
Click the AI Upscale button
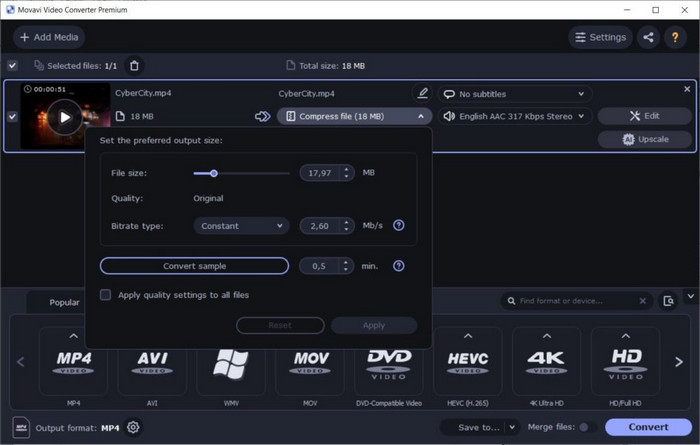pos(645,139)
